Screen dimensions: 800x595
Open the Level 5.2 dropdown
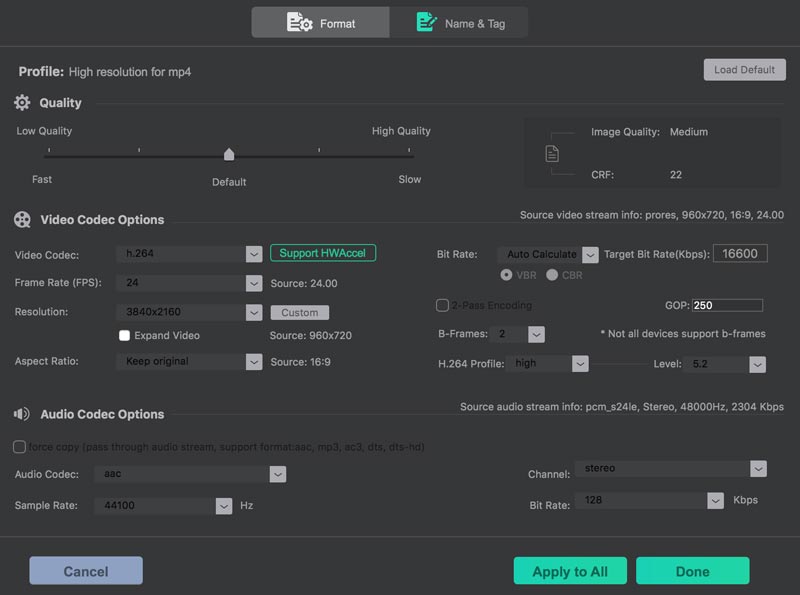pyautogui.click(x=725, y=364)
